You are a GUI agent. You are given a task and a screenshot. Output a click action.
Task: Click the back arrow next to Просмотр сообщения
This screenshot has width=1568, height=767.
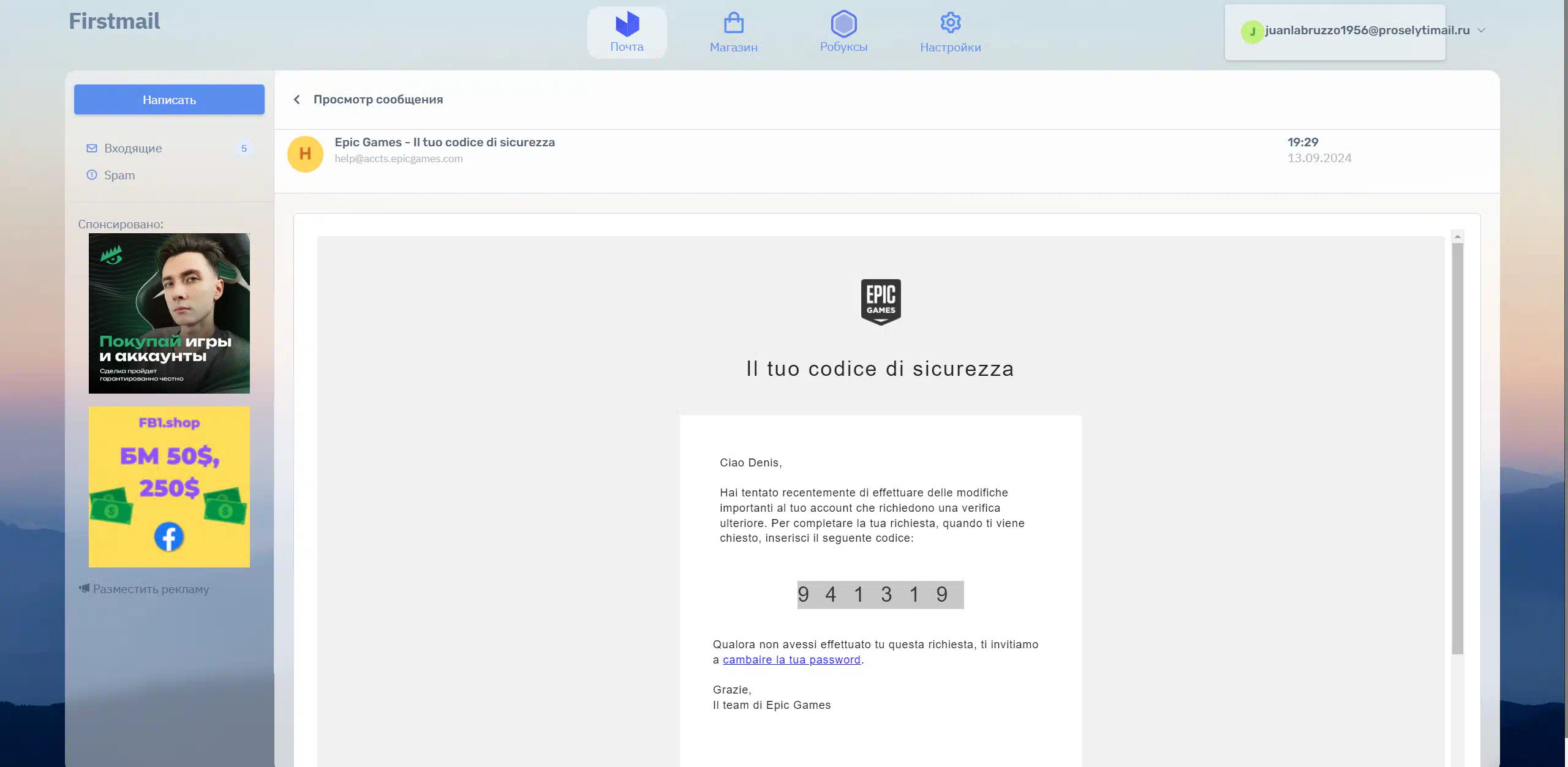tap(297, 99)
